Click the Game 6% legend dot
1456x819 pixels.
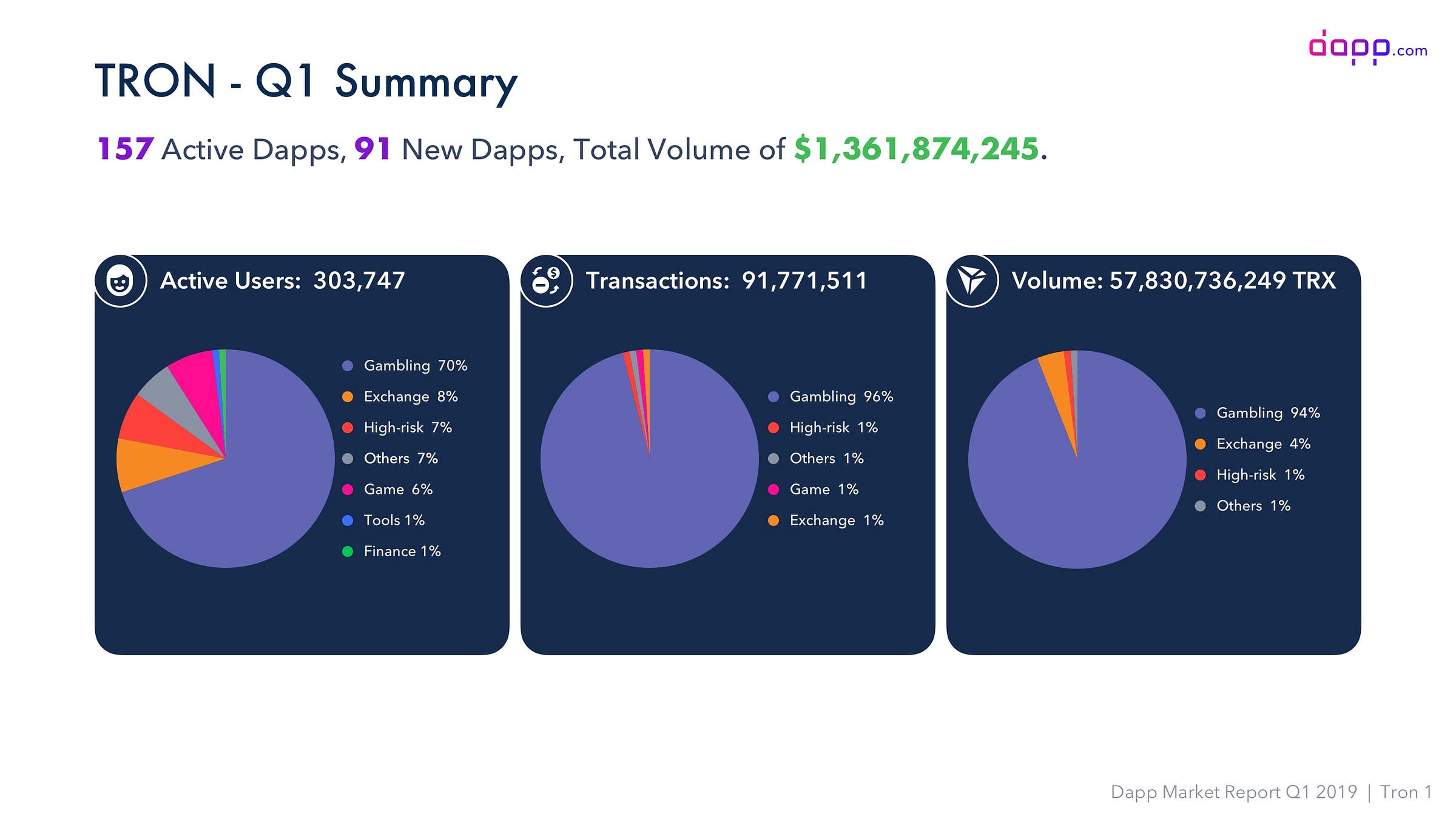348,490
